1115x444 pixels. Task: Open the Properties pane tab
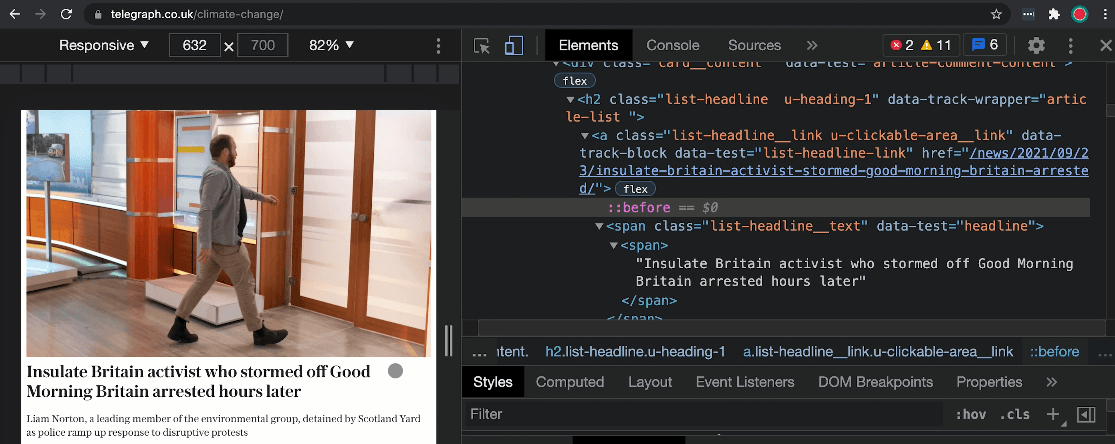[989, 382]
